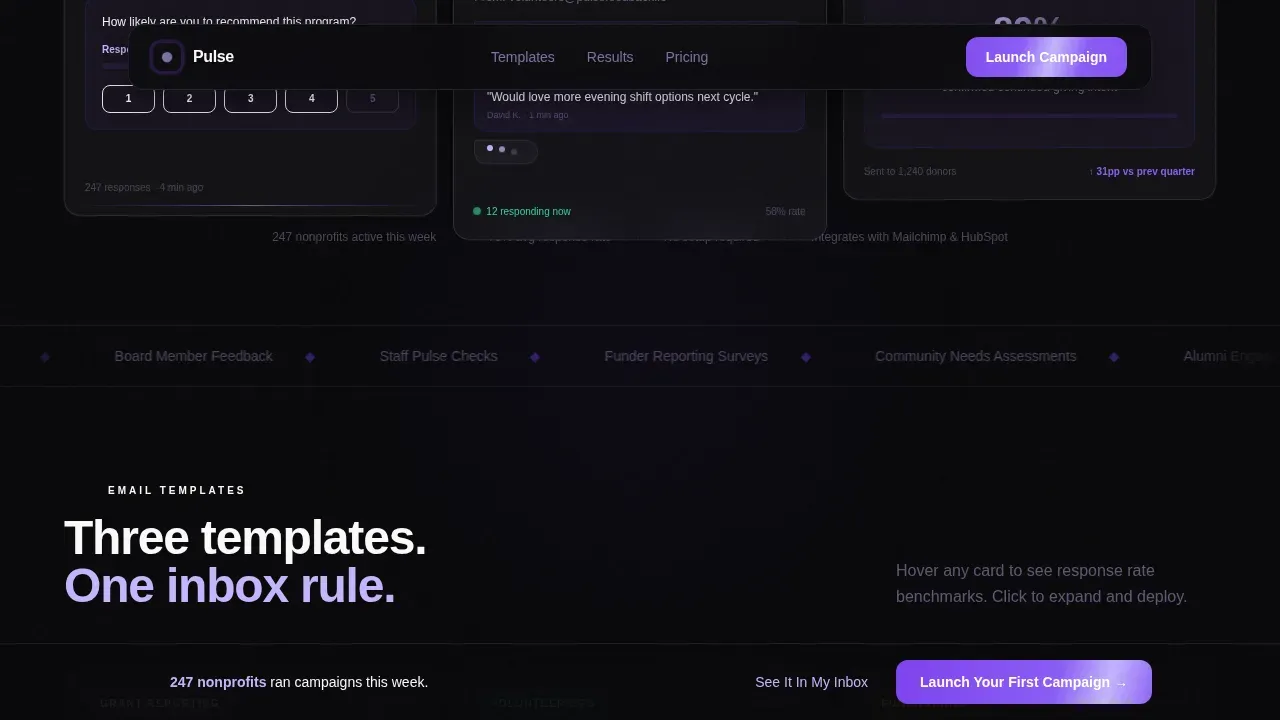Click Launch Your First Campaign button
Image resolution: width=1280 pixels, height=720 pixels.
1024,682
